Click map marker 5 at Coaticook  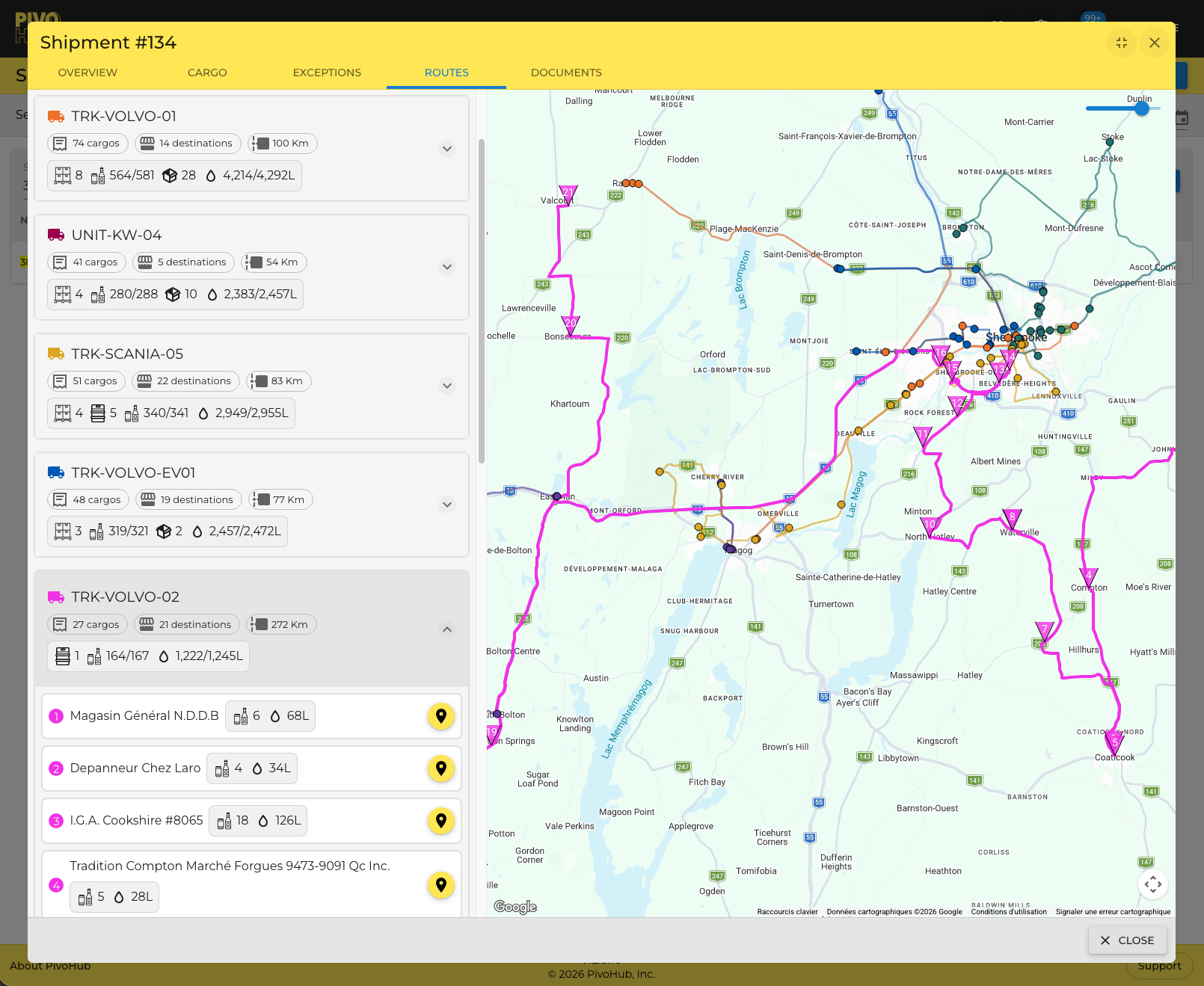1115,745
